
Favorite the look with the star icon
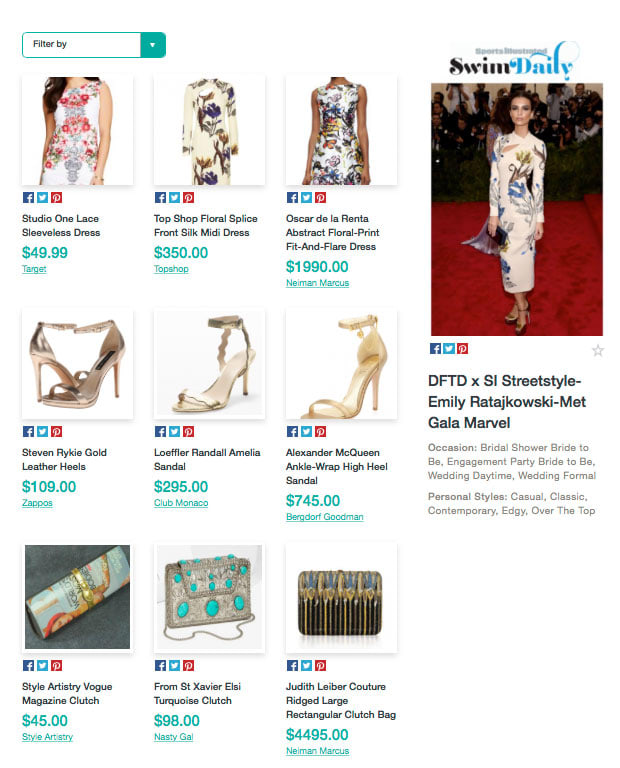pyautogui.click(x=597, y=350)
